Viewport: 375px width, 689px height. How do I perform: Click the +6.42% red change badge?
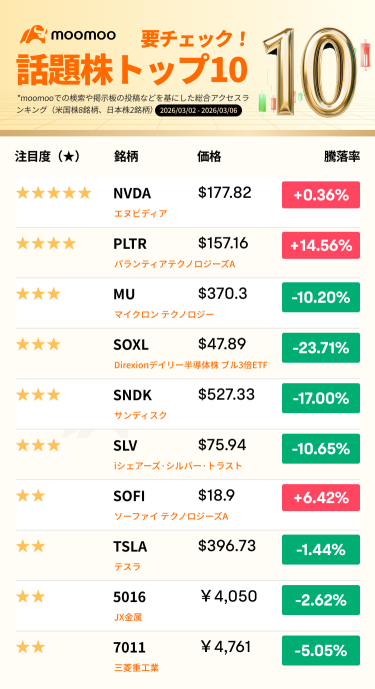pyautogui.click(x=321, y=497)
